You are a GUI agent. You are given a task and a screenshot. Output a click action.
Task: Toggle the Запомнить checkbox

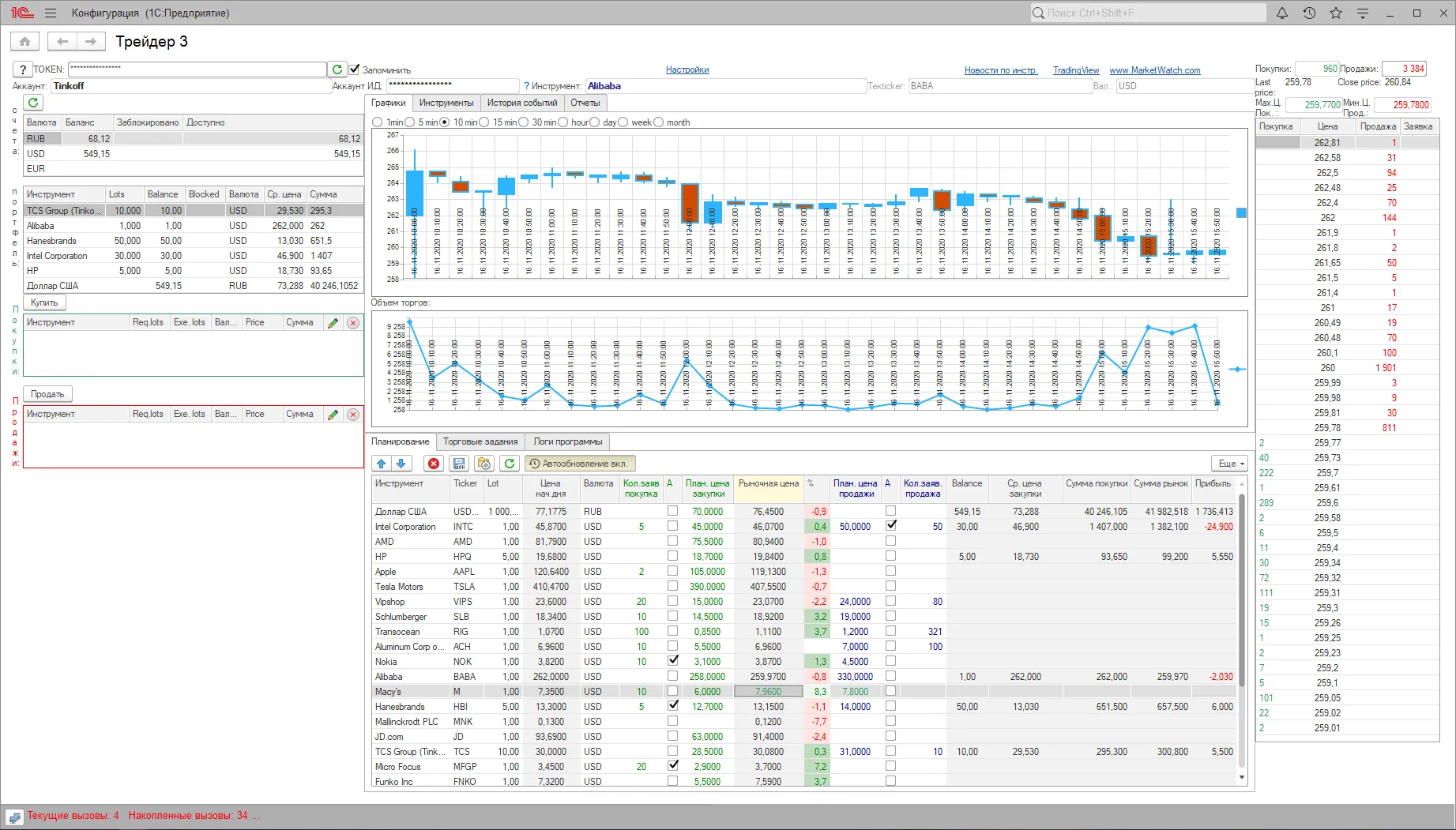click(355, 69)
